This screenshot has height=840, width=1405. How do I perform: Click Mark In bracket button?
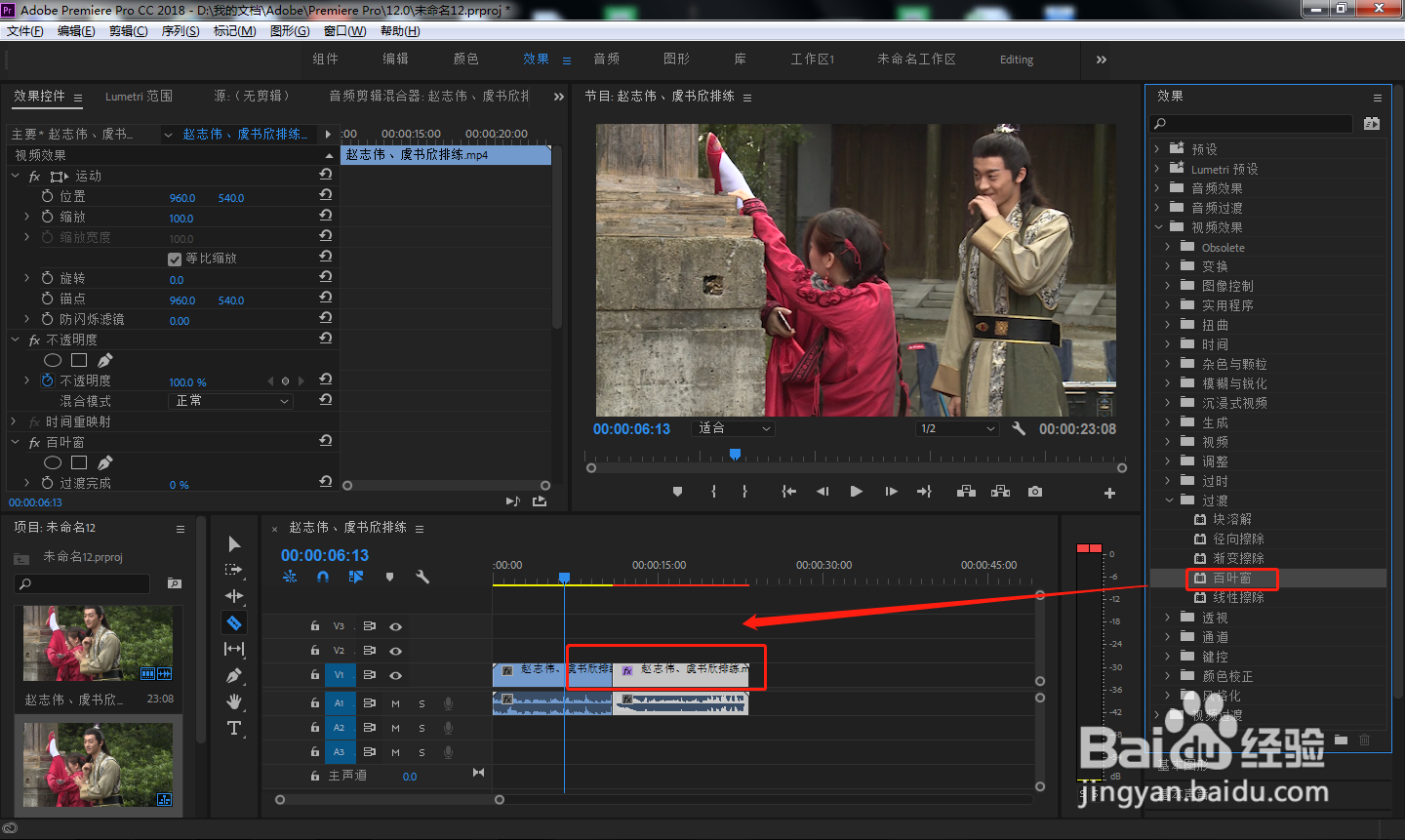(714, 492)
